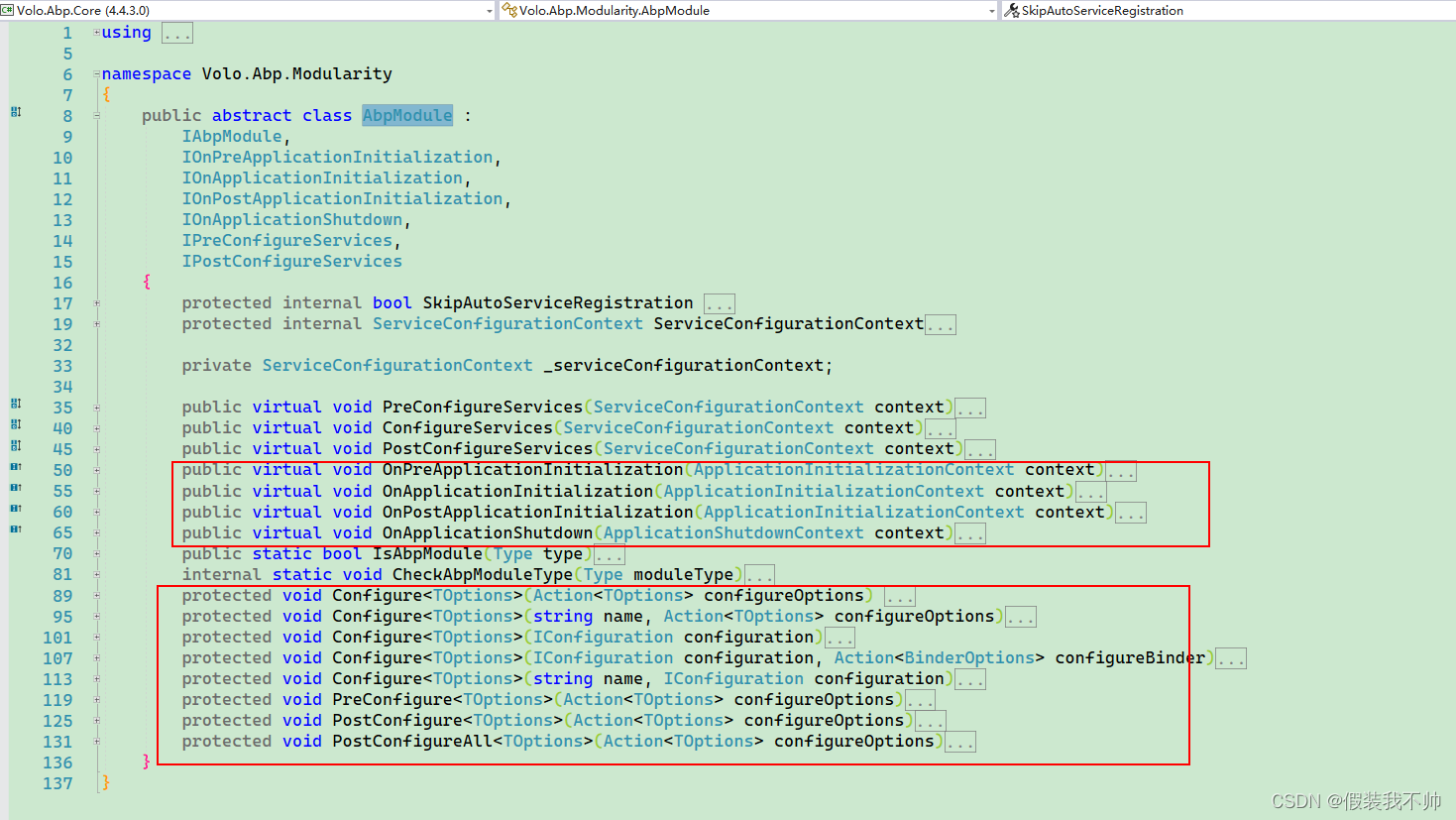1456x820 pixels.
Task: Click the CheckAbpModuleType method name
Action: [483, 574]
